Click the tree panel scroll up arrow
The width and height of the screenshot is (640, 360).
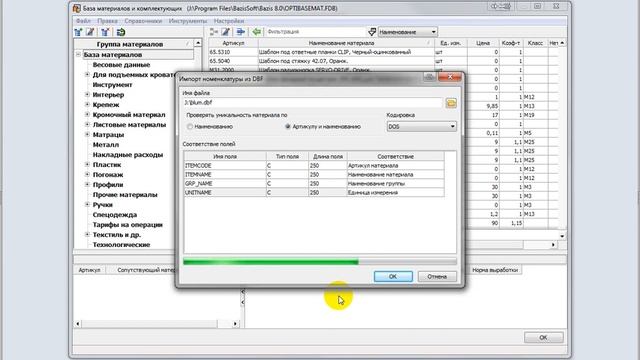pos(198,43)
